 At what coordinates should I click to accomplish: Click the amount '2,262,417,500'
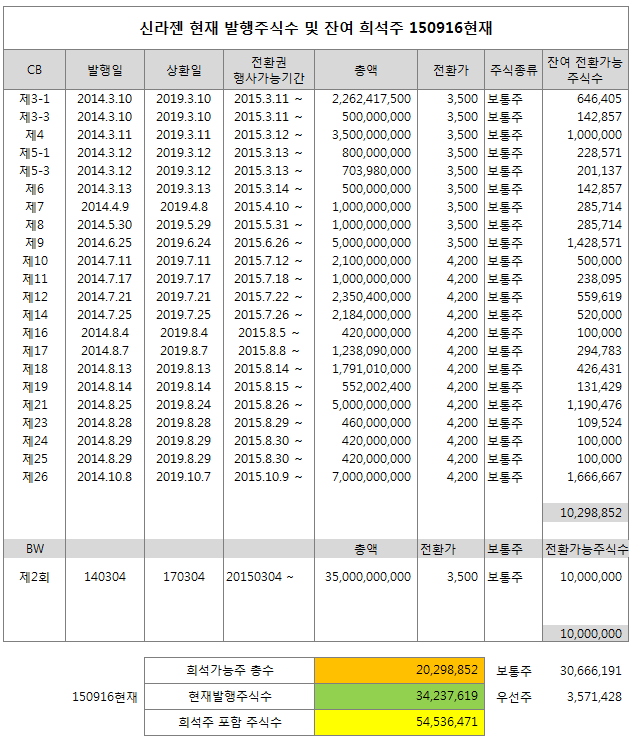point(371,99)
